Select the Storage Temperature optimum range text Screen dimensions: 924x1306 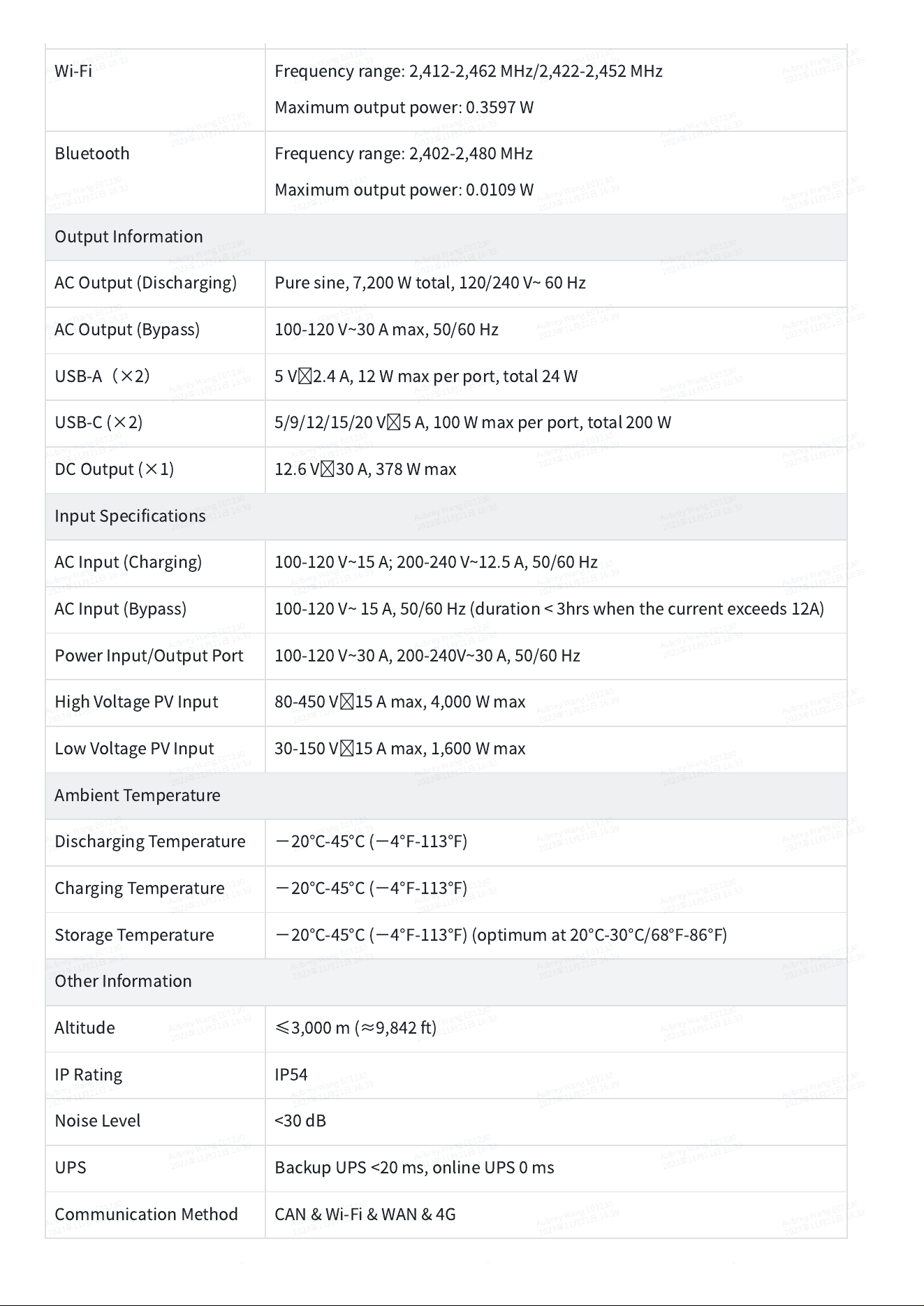tap(599, 935)
